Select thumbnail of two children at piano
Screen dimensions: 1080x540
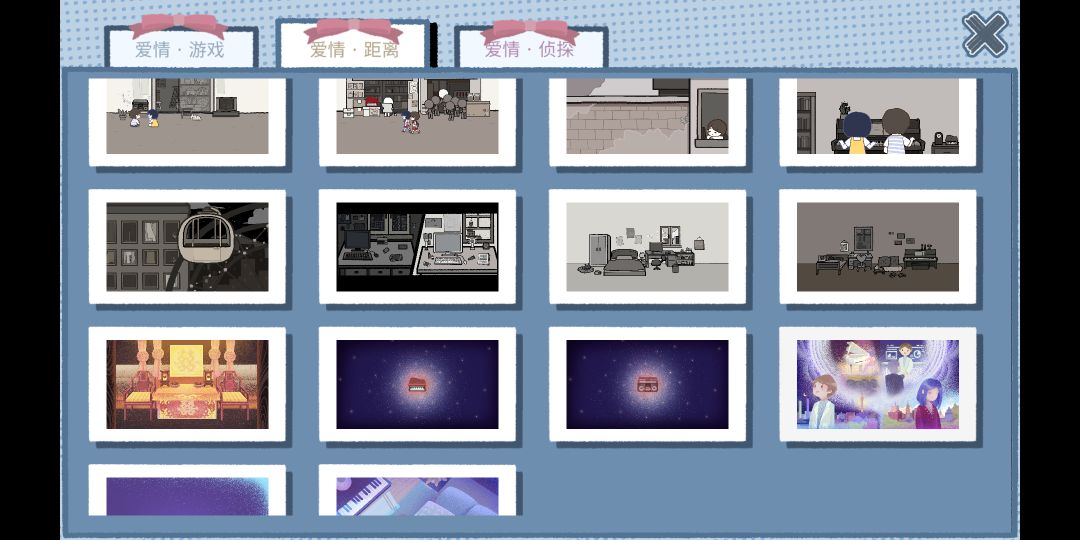(x=878, y=122)
